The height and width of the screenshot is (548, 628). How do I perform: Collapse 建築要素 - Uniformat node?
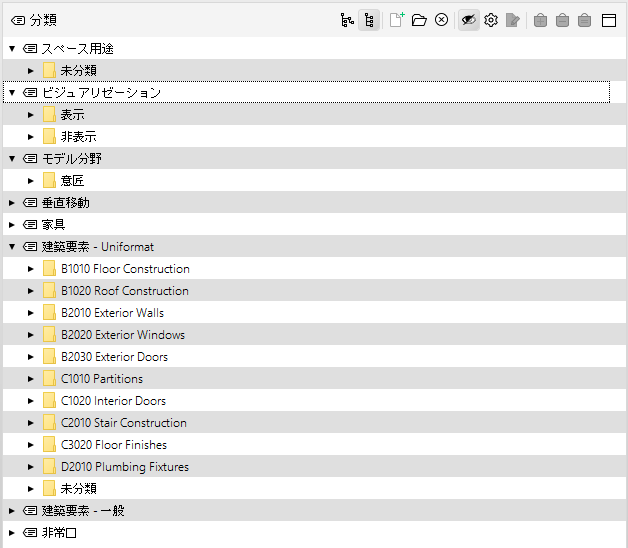[12, 247]
